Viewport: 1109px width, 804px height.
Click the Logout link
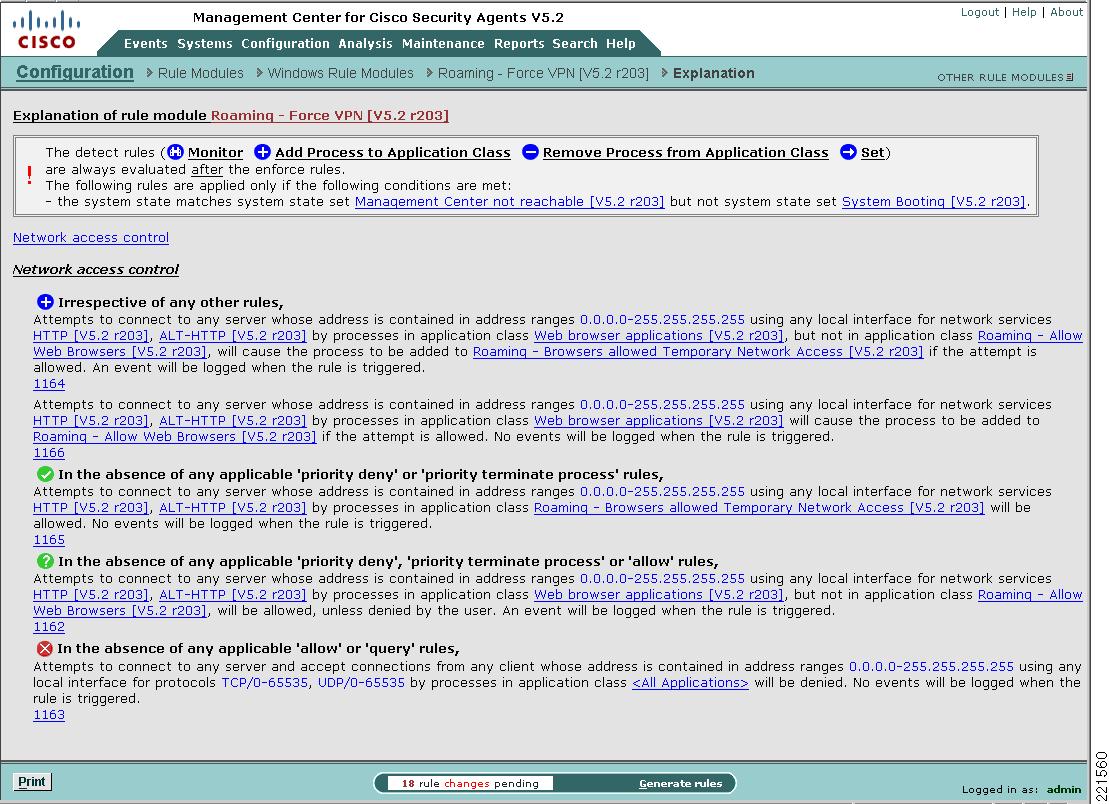click(980, 12)
